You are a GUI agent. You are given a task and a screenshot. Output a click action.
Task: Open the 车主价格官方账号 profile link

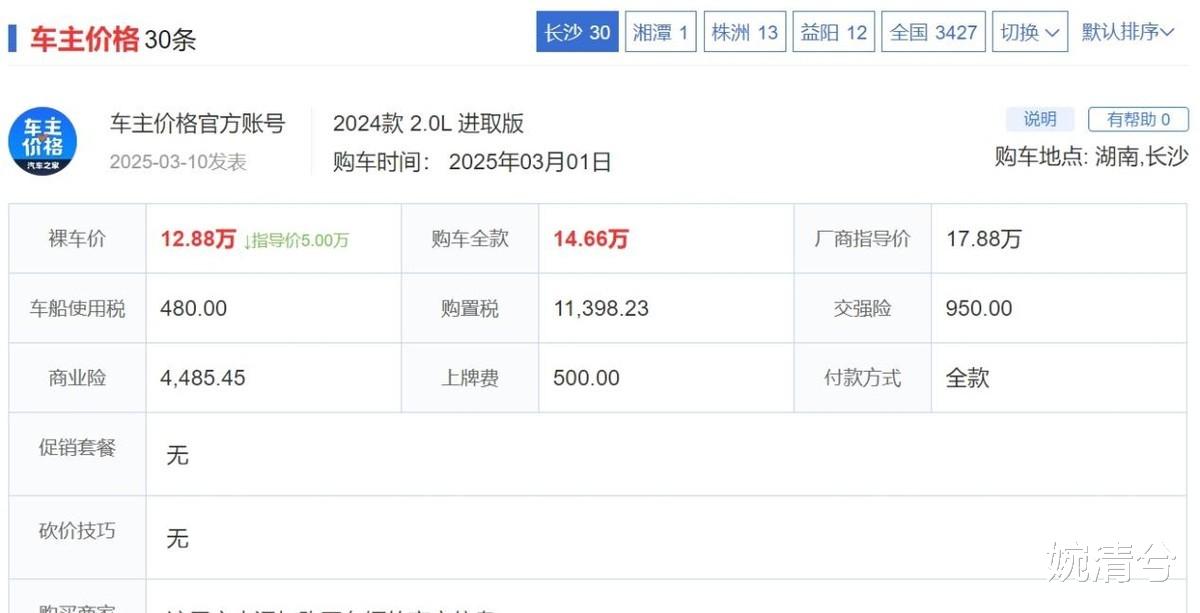click(197, 124)
